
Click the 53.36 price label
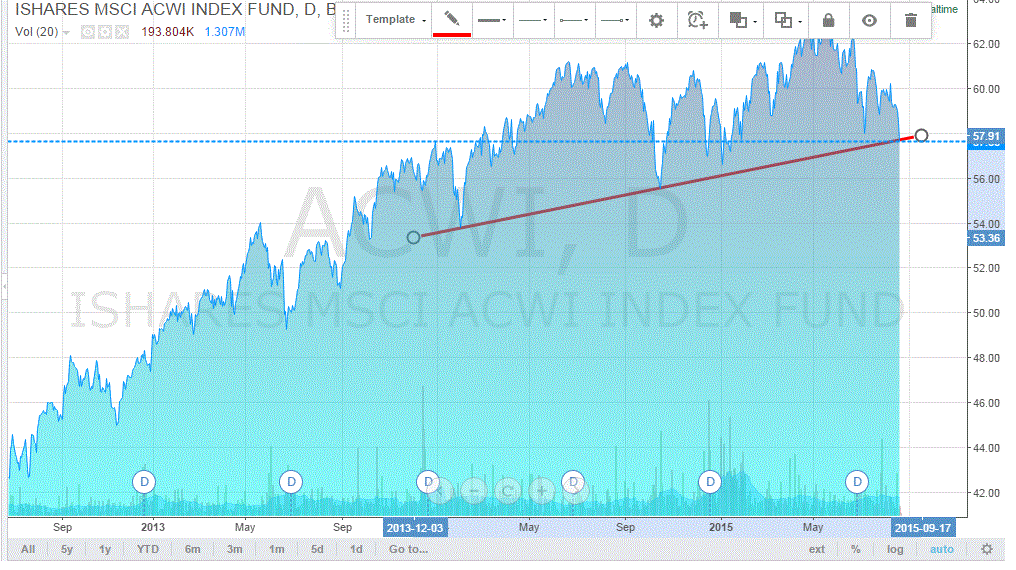(986, 238)
